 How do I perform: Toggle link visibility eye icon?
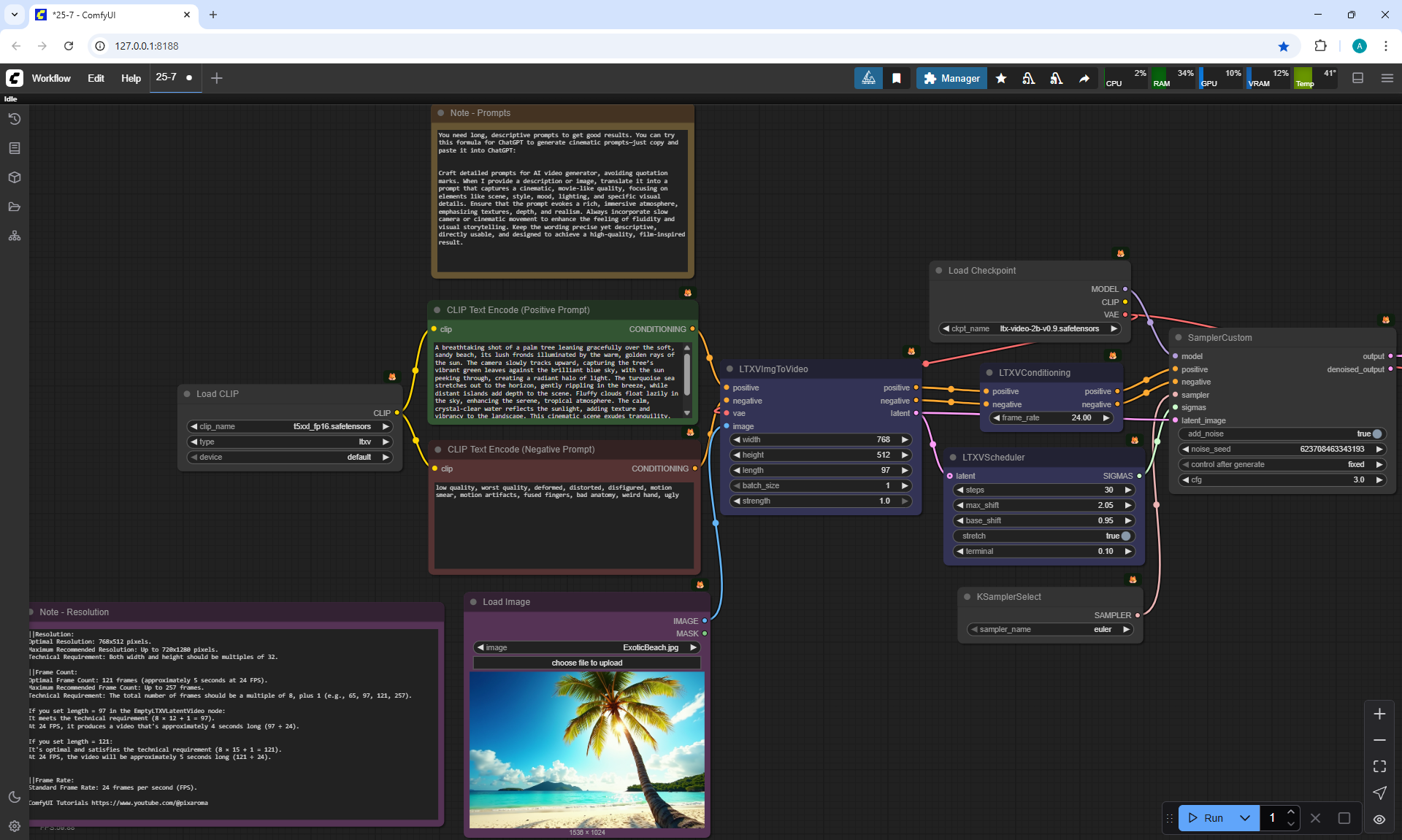[1379, 819]
